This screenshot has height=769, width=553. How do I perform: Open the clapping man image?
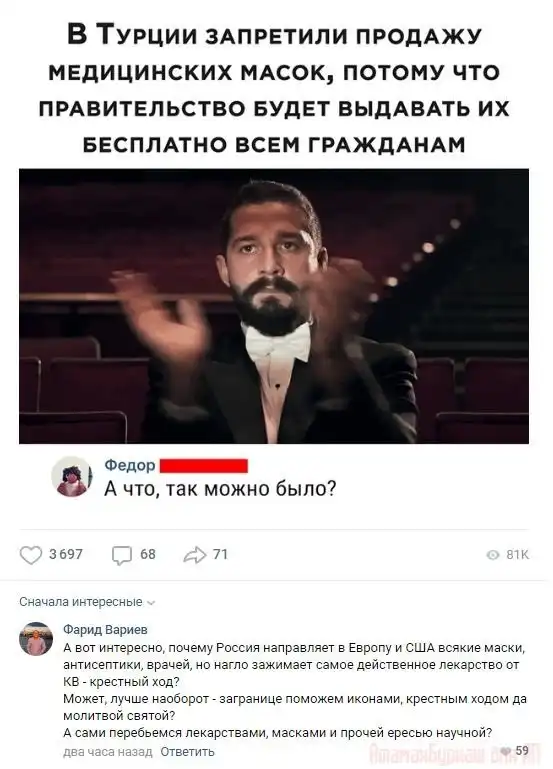click(274, 306)
